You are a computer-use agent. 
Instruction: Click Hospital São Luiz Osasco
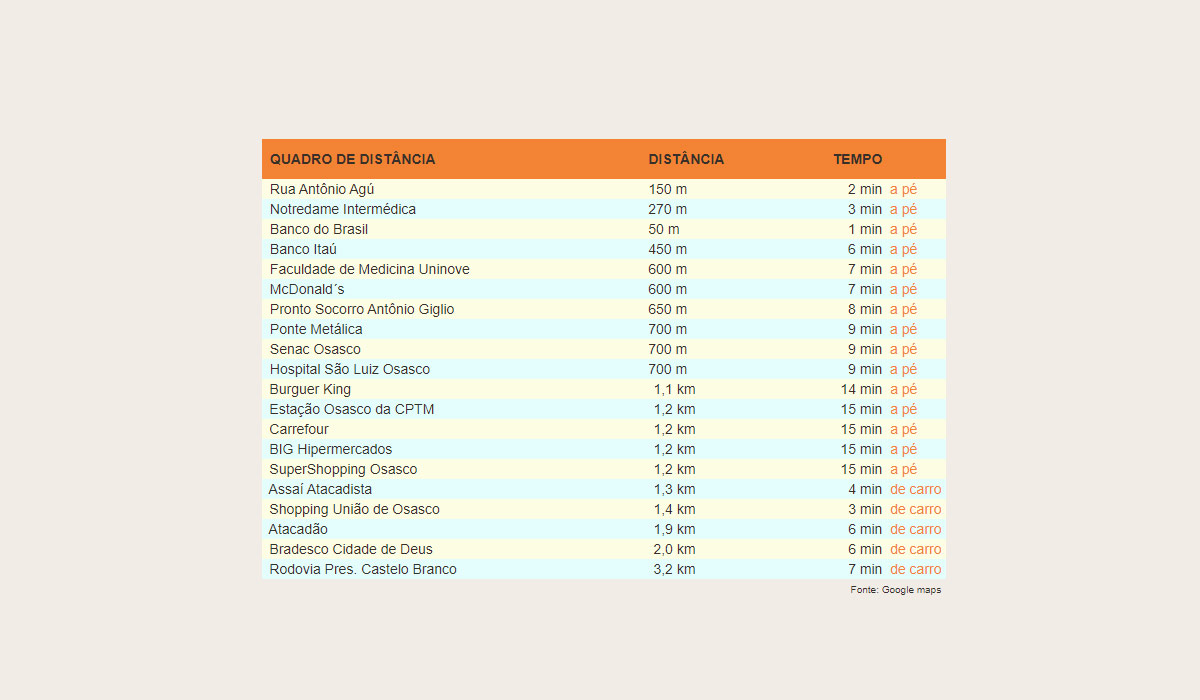click(350, 369)
